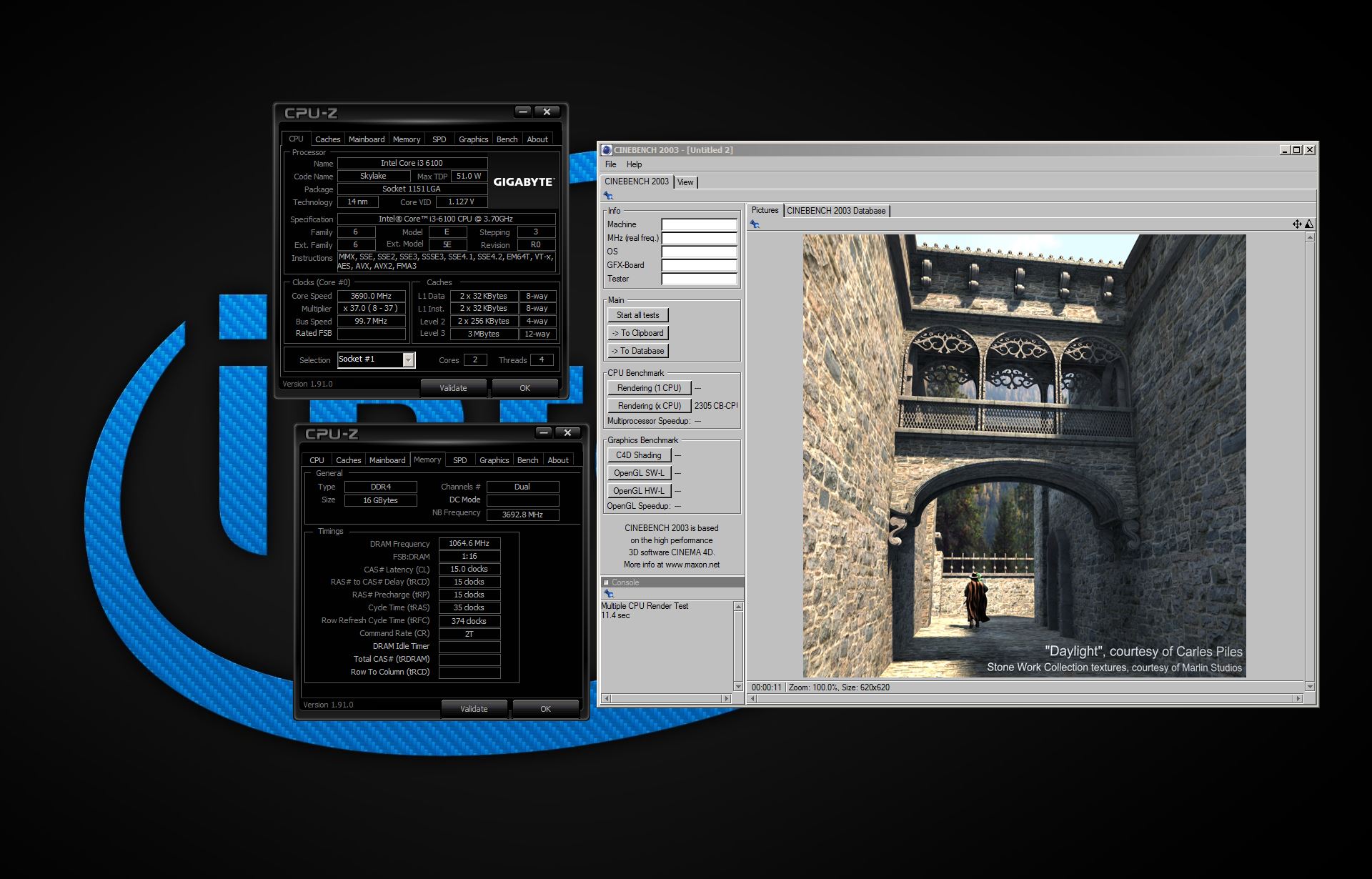The height and width of the screenshot is (879, 1372).
Task: Click the 2305 CB-CPU score text
Action: [x=715, y=406]
